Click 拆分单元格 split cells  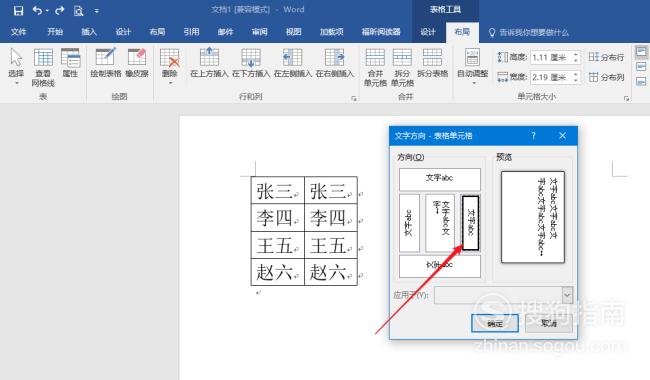pyautogui.click(x=402, y=67)
